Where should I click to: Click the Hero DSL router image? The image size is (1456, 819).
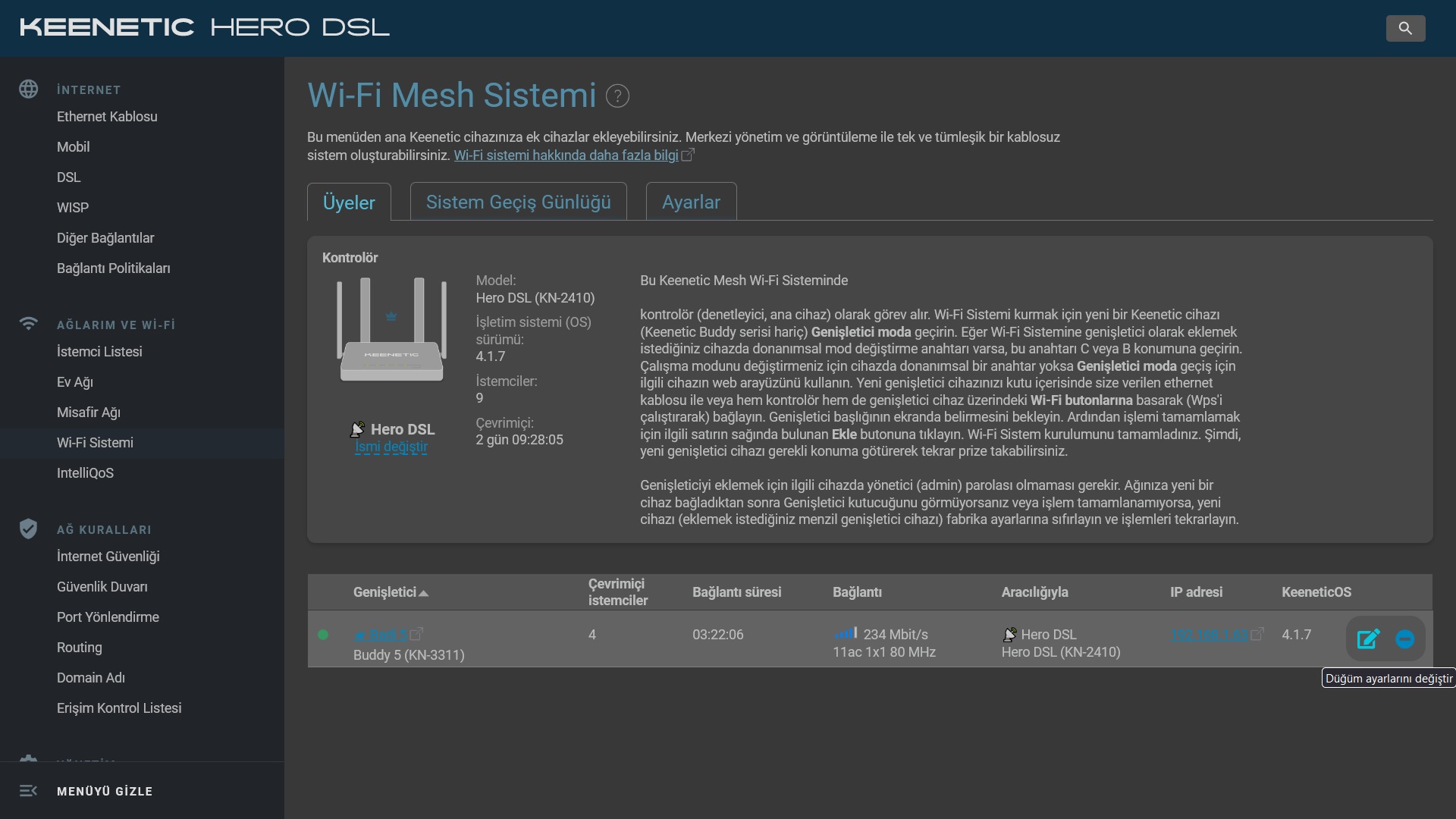(391, 329)
